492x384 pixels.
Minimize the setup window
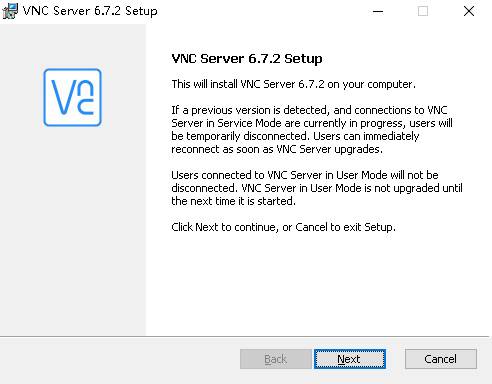click(x=378, y=11)
